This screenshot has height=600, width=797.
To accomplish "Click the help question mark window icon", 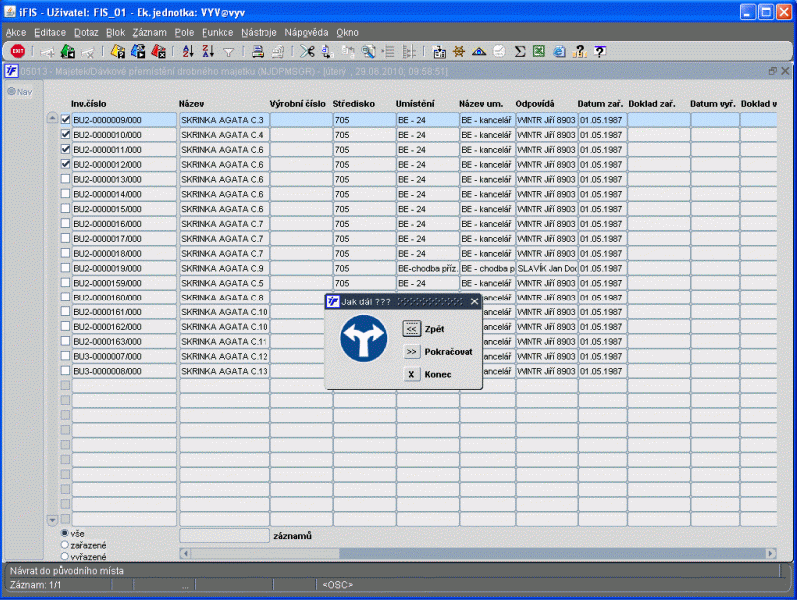I will (x=600, y=51).
